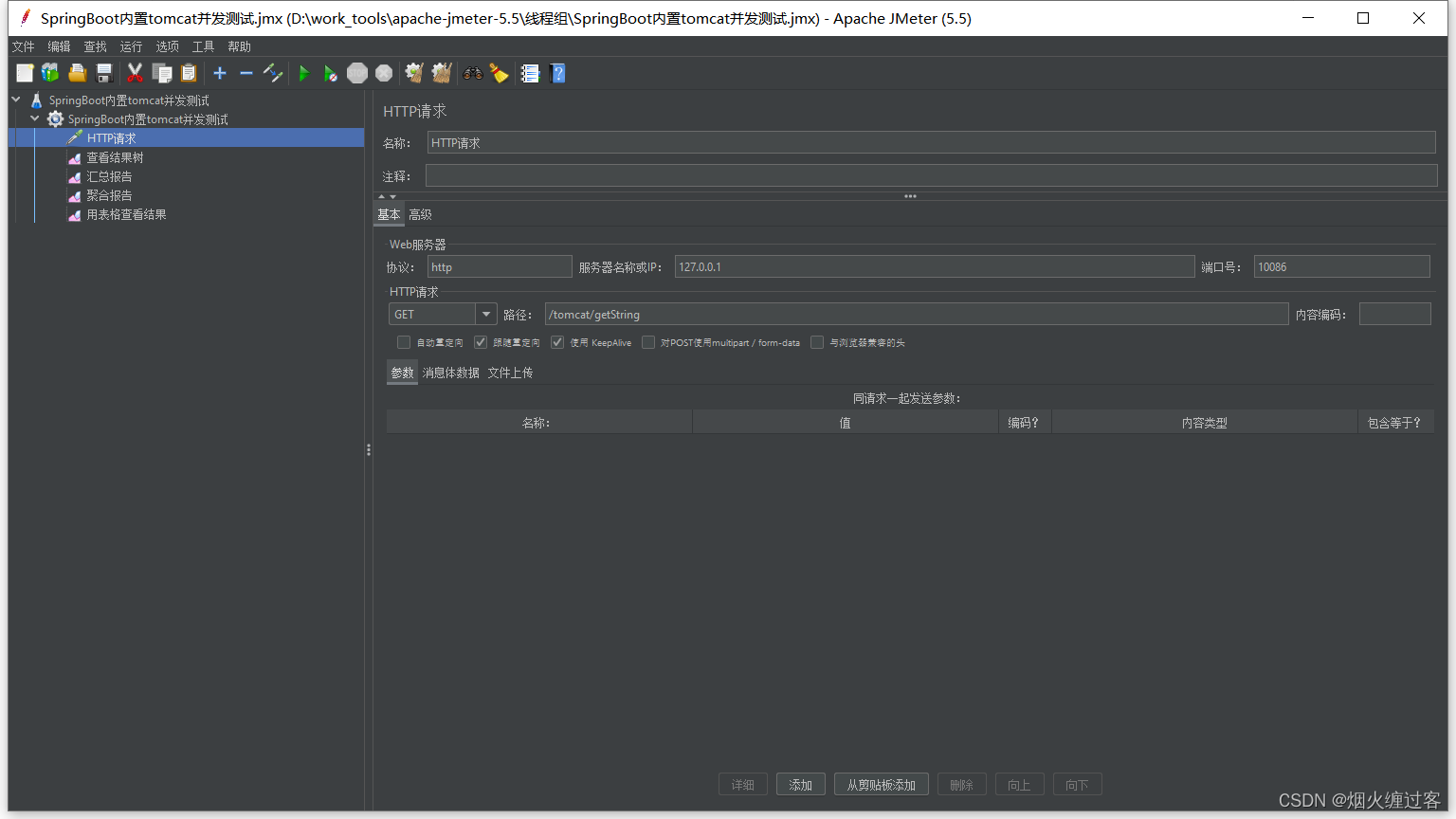1456x819 pixels.
Task: Select 查看结果树 in the tree
Action: point(115,157)
